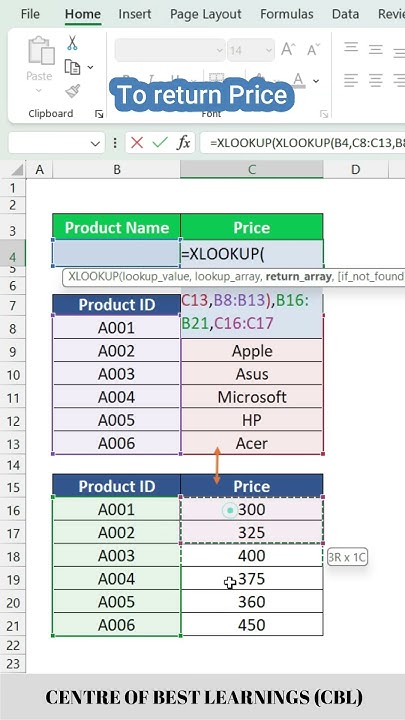405x720 pixels.
Task: Expand the Copy options dropdown arrow
Action: click(x=90, y=68)
